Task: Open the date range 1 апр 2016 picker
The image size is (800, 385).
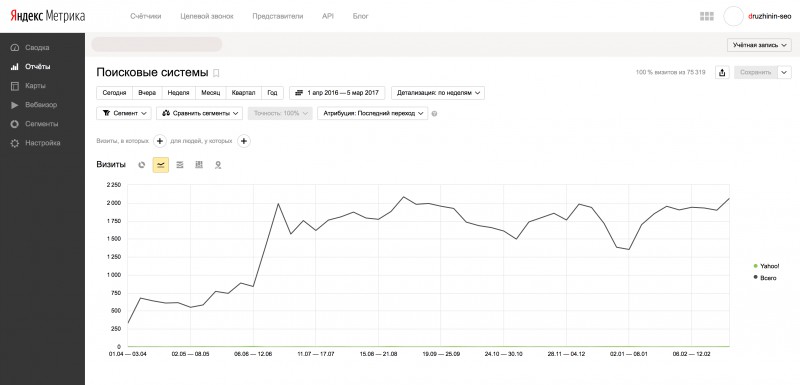Action: [337, 93]
